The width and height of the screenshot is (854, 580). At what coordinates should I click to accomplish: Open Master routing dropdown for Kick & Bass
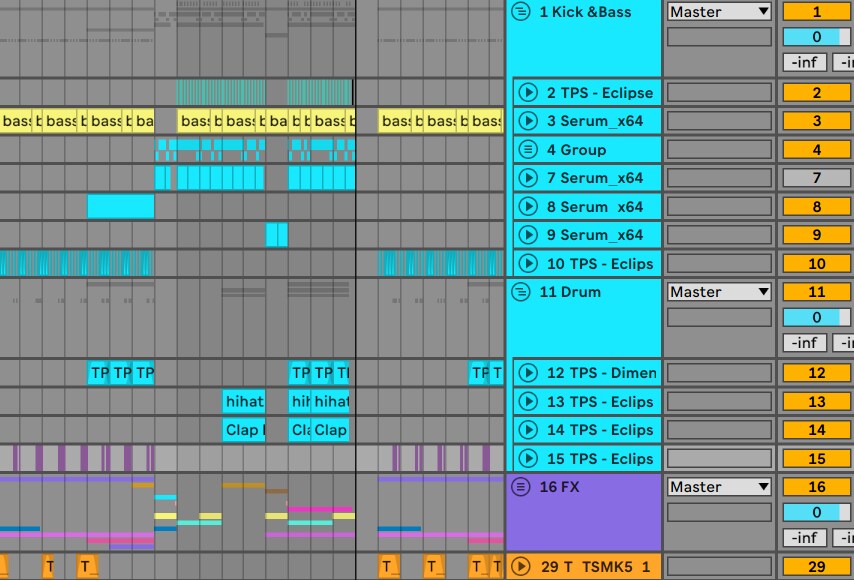tap(719, 11)
